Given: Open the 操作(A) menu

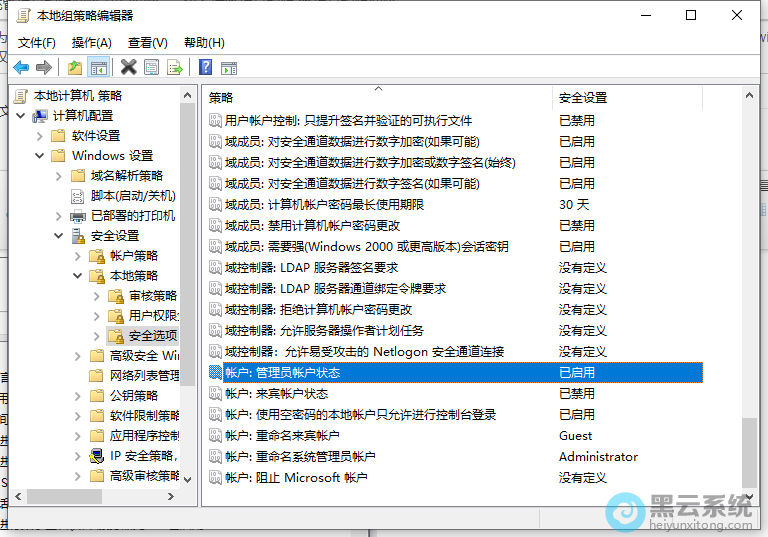Looking at the screenshot, I should (92, 42).
